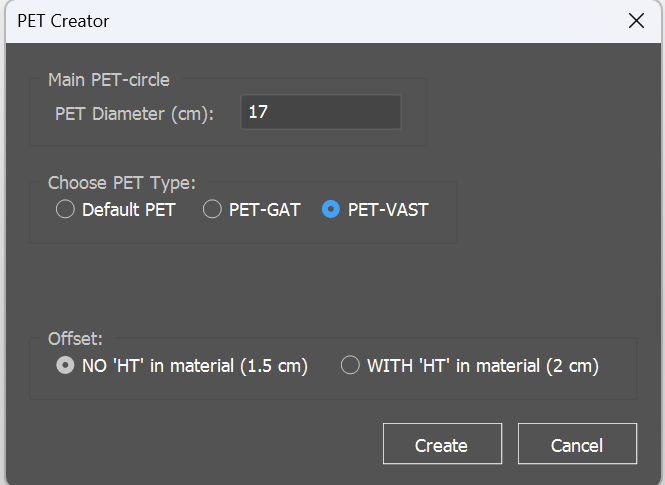
Task: Close the PET Creator dialog with X
Action: (x=636, y=21)
